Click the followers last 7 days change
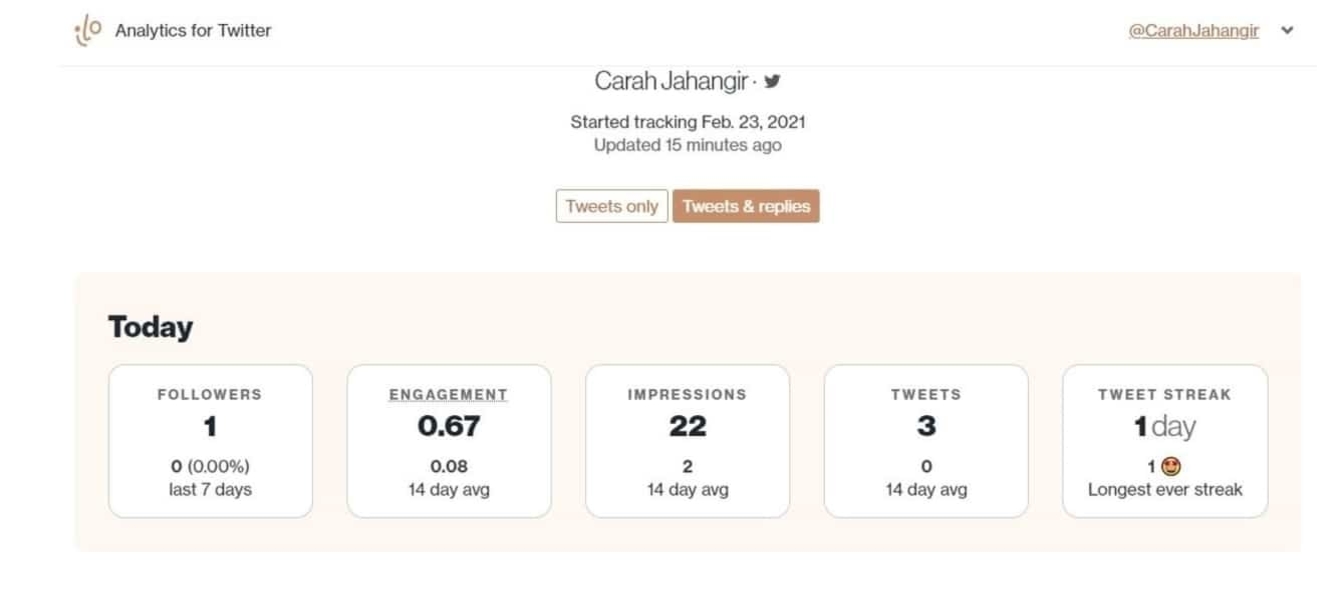The height and width of the screenshot is (592, 1342). pos(210,467)
